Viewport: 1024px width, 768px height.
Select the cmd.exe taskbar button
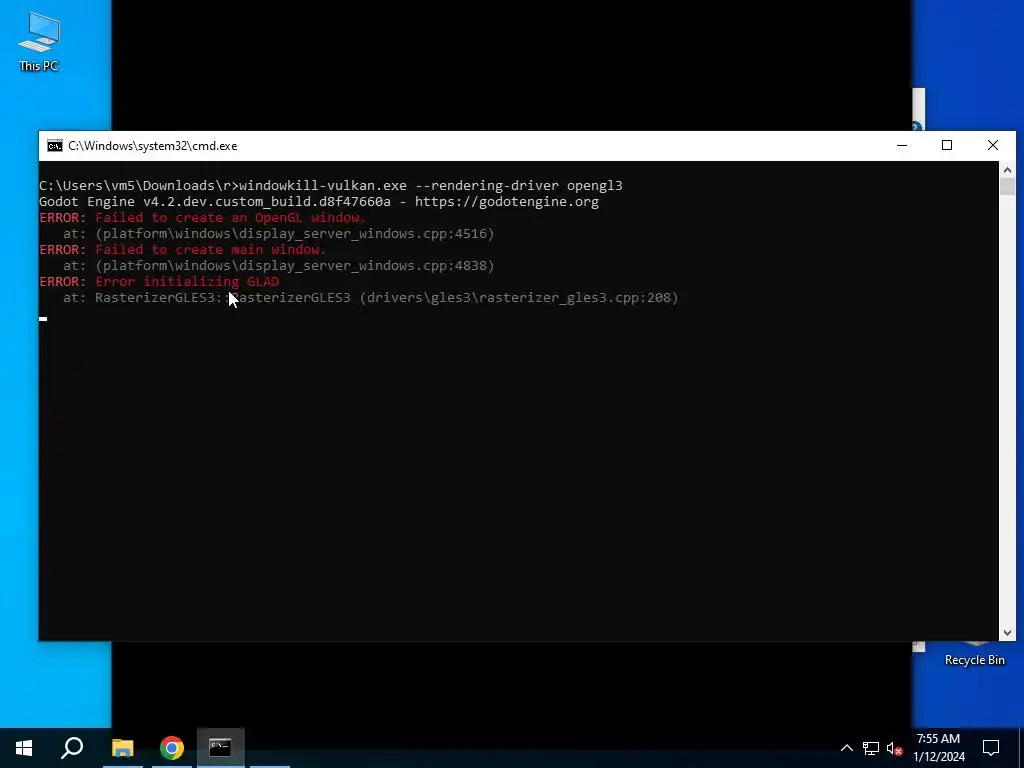click(220, 748)
